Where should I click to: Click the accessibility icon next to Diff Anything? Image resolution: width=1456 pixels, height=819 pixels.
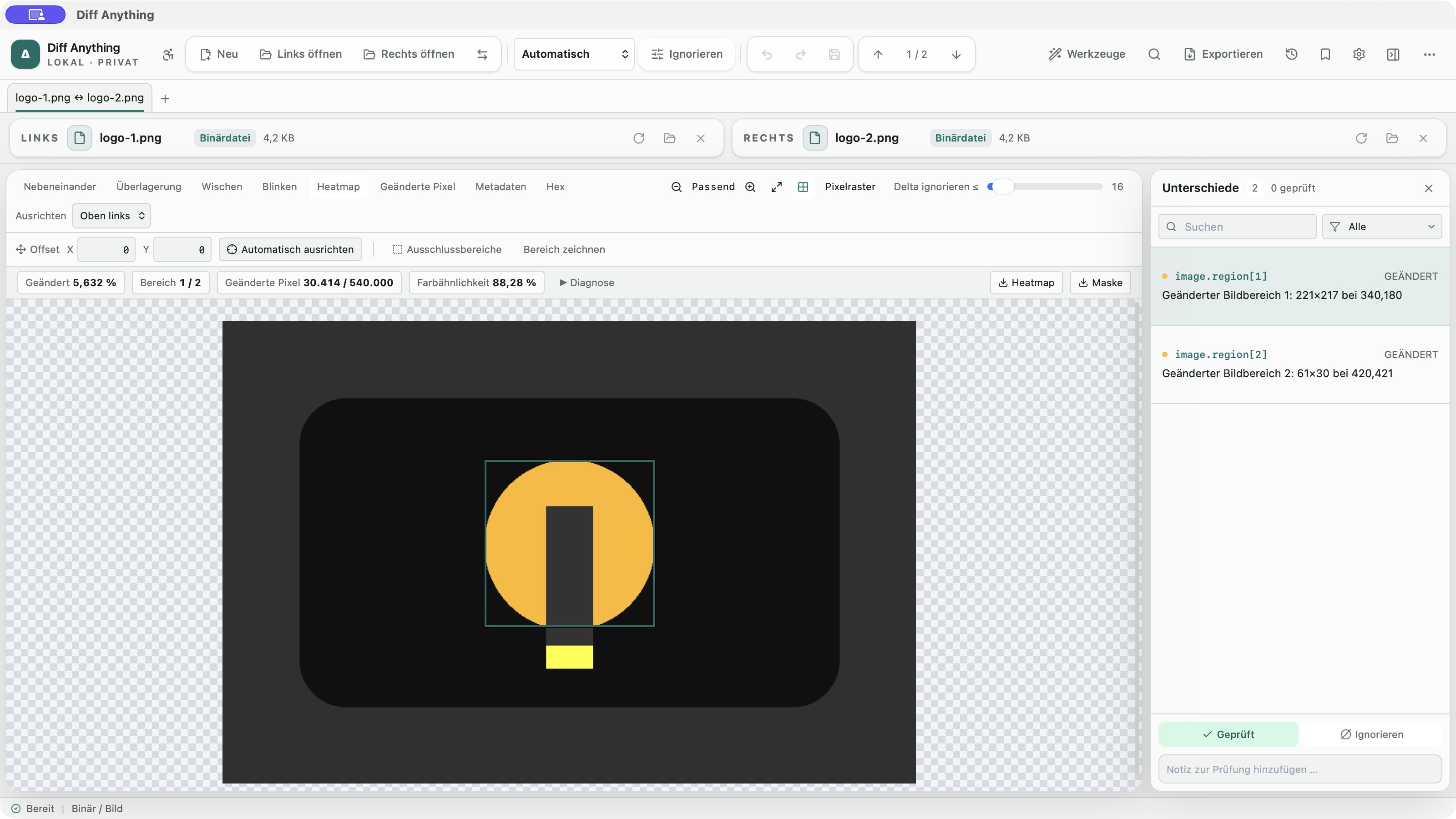coord(168,54)
